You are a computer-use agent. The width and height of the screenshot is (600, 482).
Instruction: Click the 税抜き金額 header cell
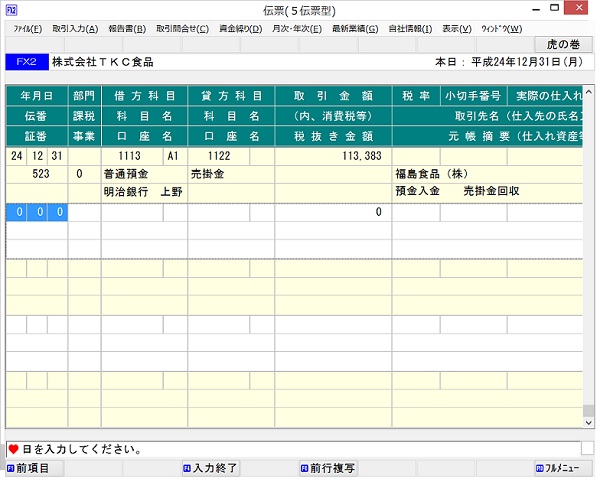click(333, 136)
